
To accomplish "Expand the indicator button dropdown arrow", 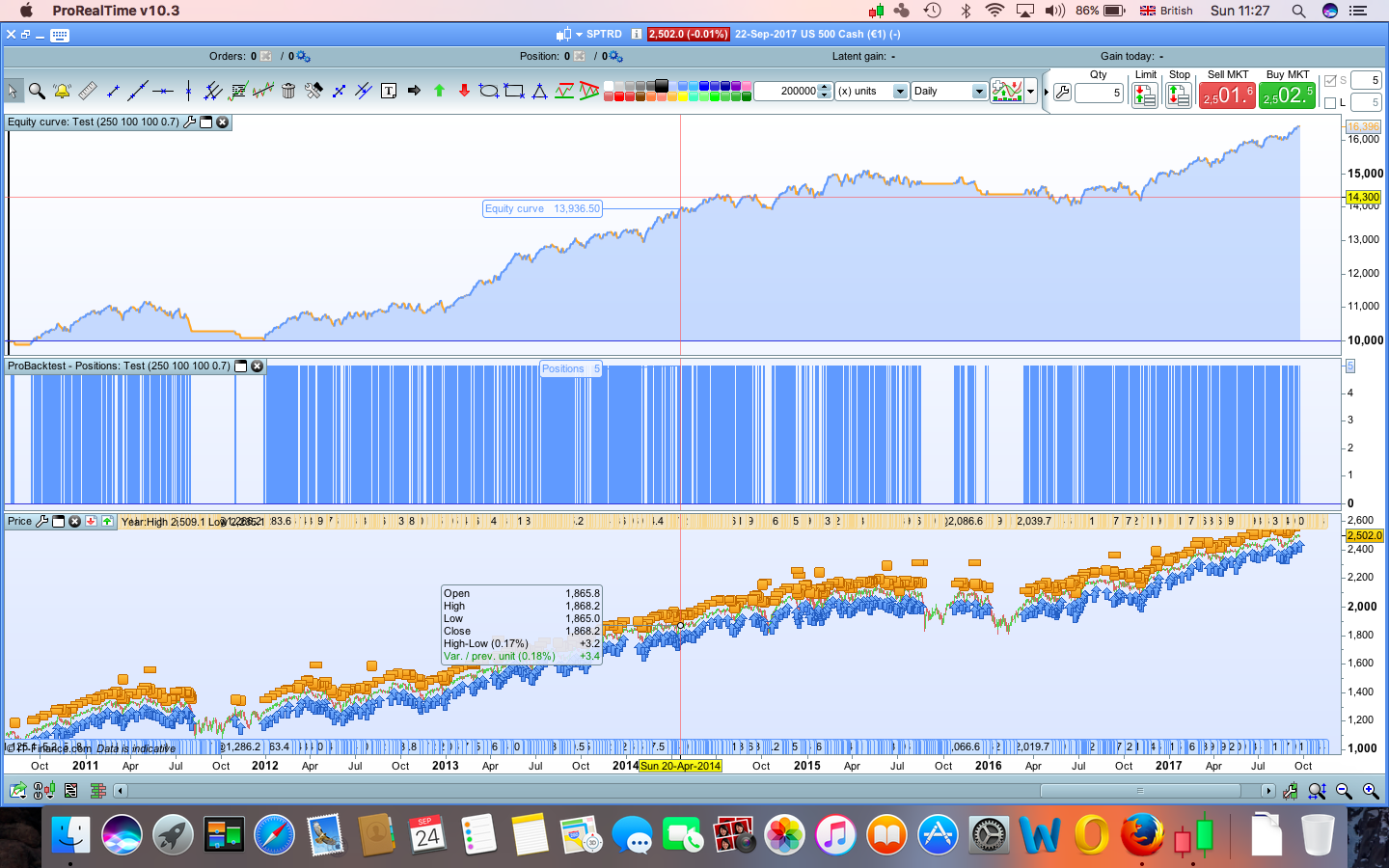I will [x=1031, y=92].
